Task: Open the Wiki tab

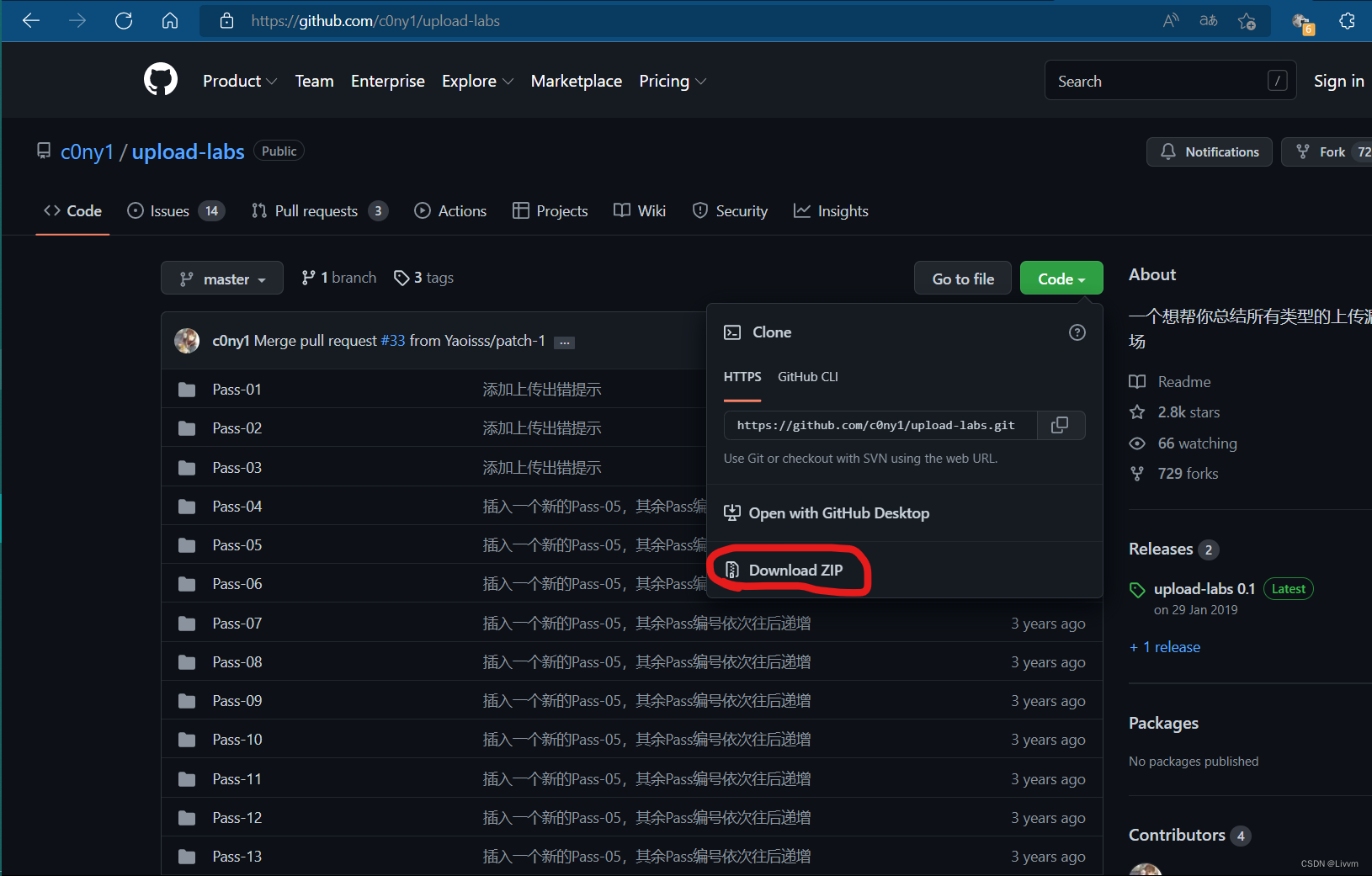Action: click(640, 211)
